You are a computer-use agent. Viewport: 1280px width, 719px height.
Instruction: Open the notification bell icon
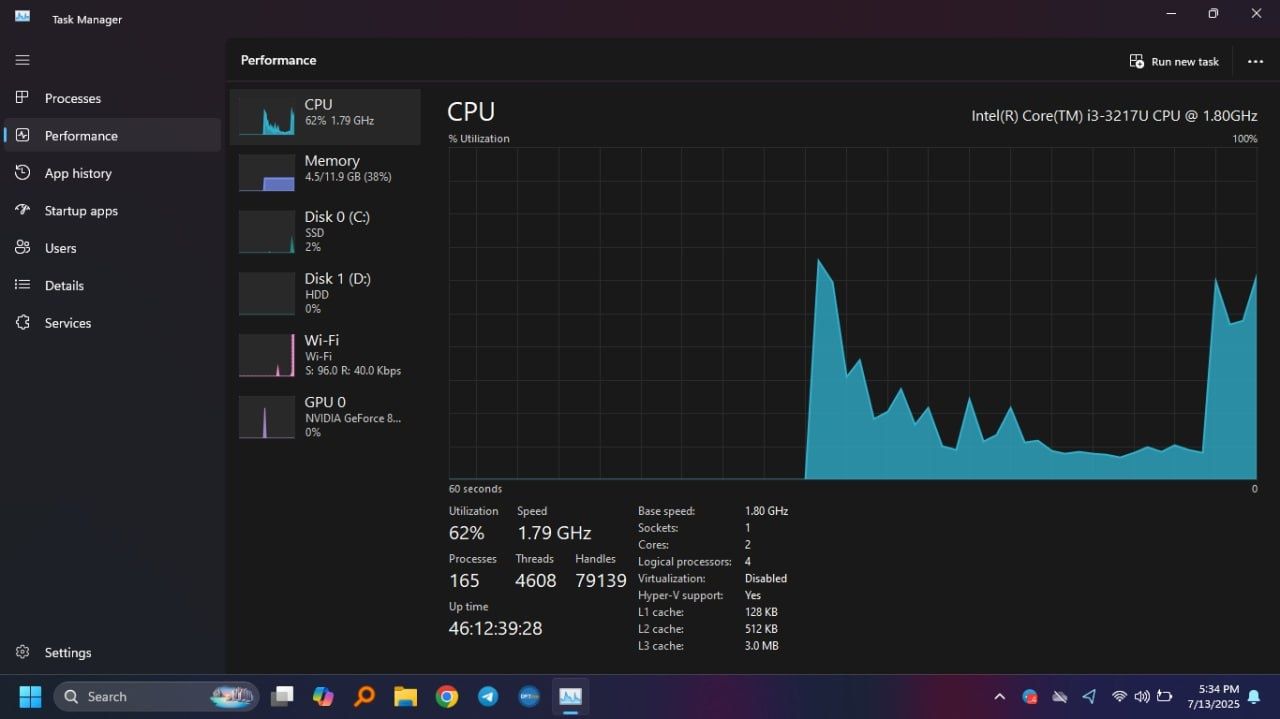(1254, 697)
